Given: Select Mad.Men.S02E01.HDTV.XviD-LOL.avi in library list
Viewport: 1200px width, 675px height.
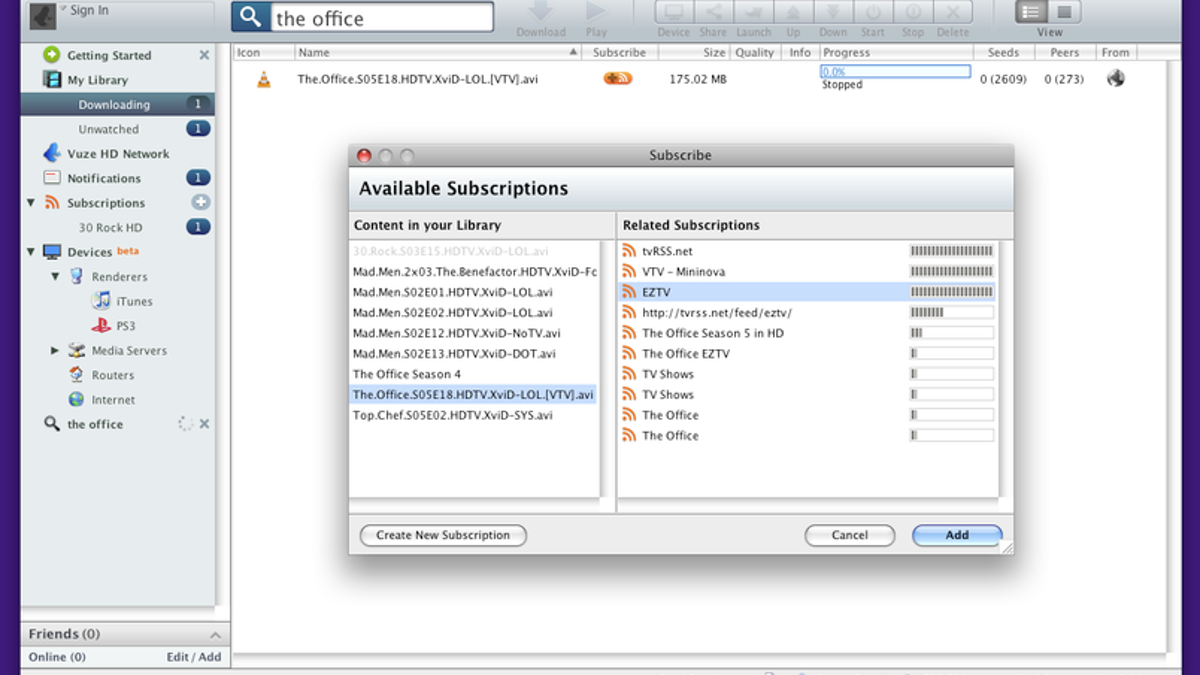Looking at the screenshot, I should (x=452, y=293).
